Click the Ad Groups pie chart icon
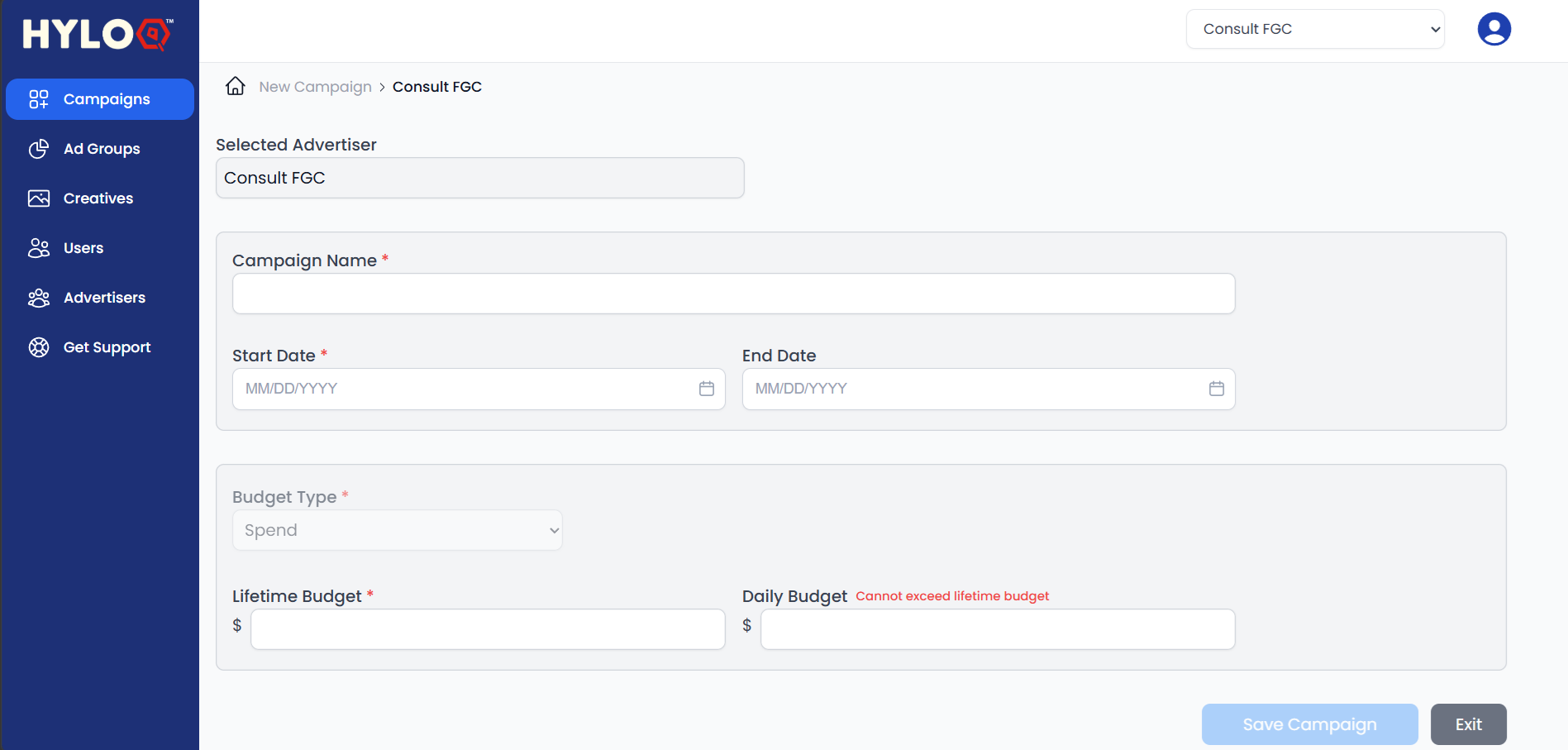 click(x=39, y=149)
